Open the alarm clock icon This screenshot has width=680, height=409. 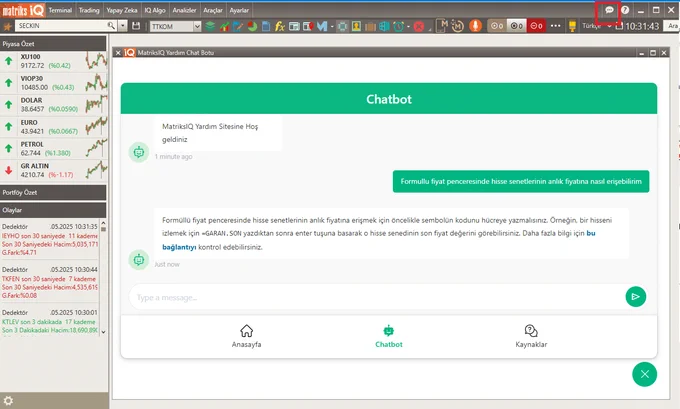398,26
